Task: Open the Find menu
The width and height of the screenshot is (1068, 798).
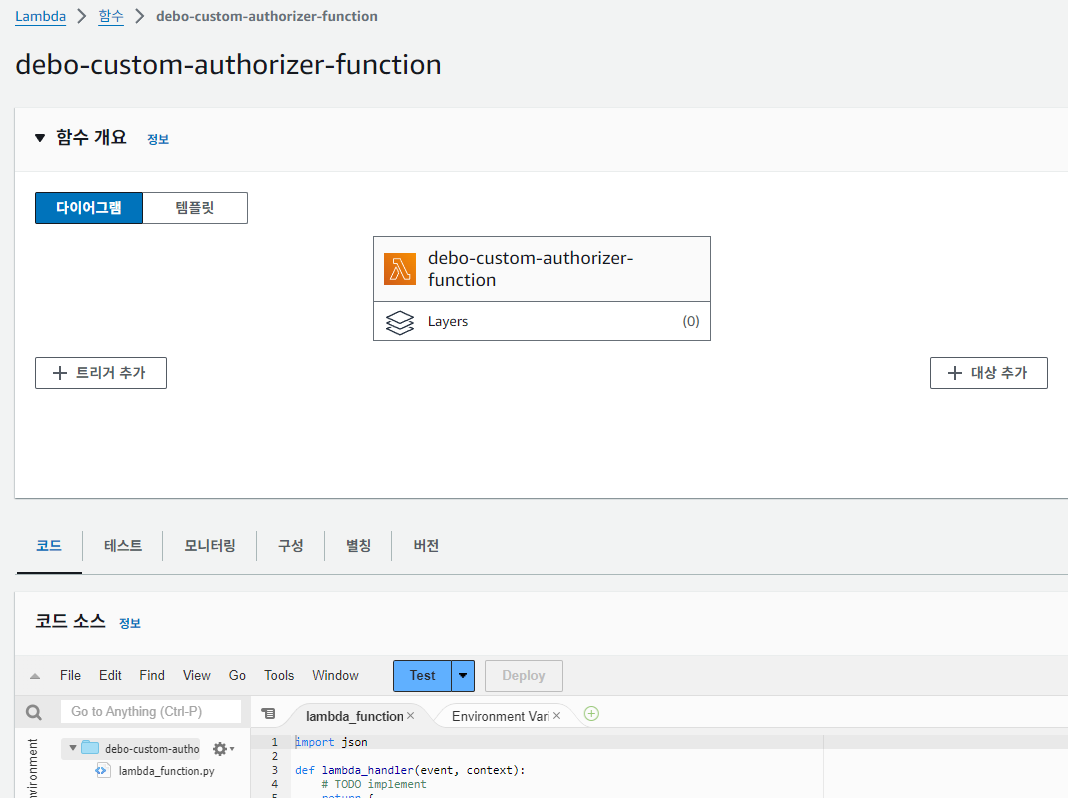Action: 152,675
